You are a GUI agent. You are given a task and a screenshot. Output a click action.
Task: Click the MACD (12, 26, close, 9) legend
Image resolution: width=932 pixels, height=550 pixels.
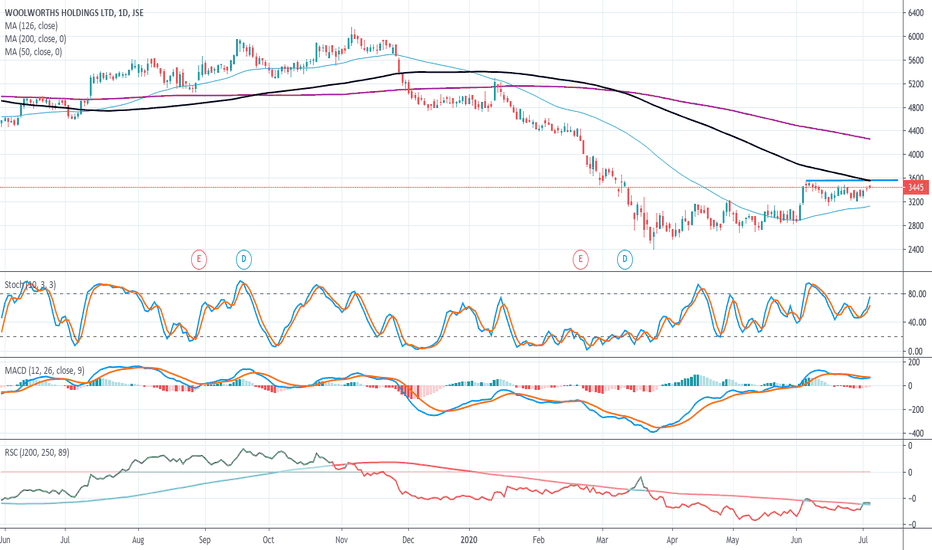tap(45, 370)
